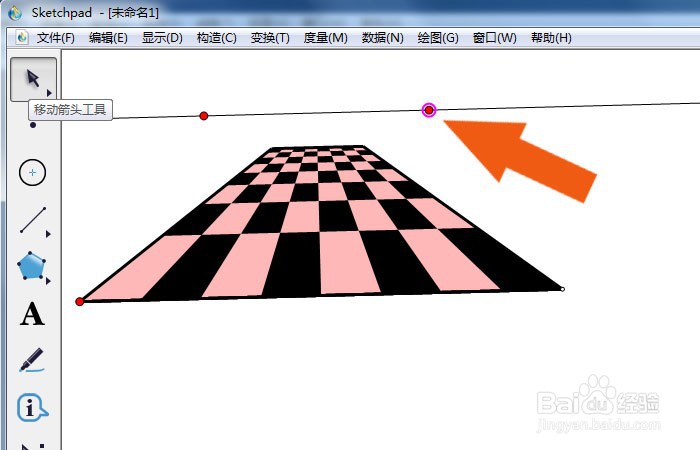Select the Marker pen tool
The height and width of the screenshot is (450, 700).
point(32,360)
